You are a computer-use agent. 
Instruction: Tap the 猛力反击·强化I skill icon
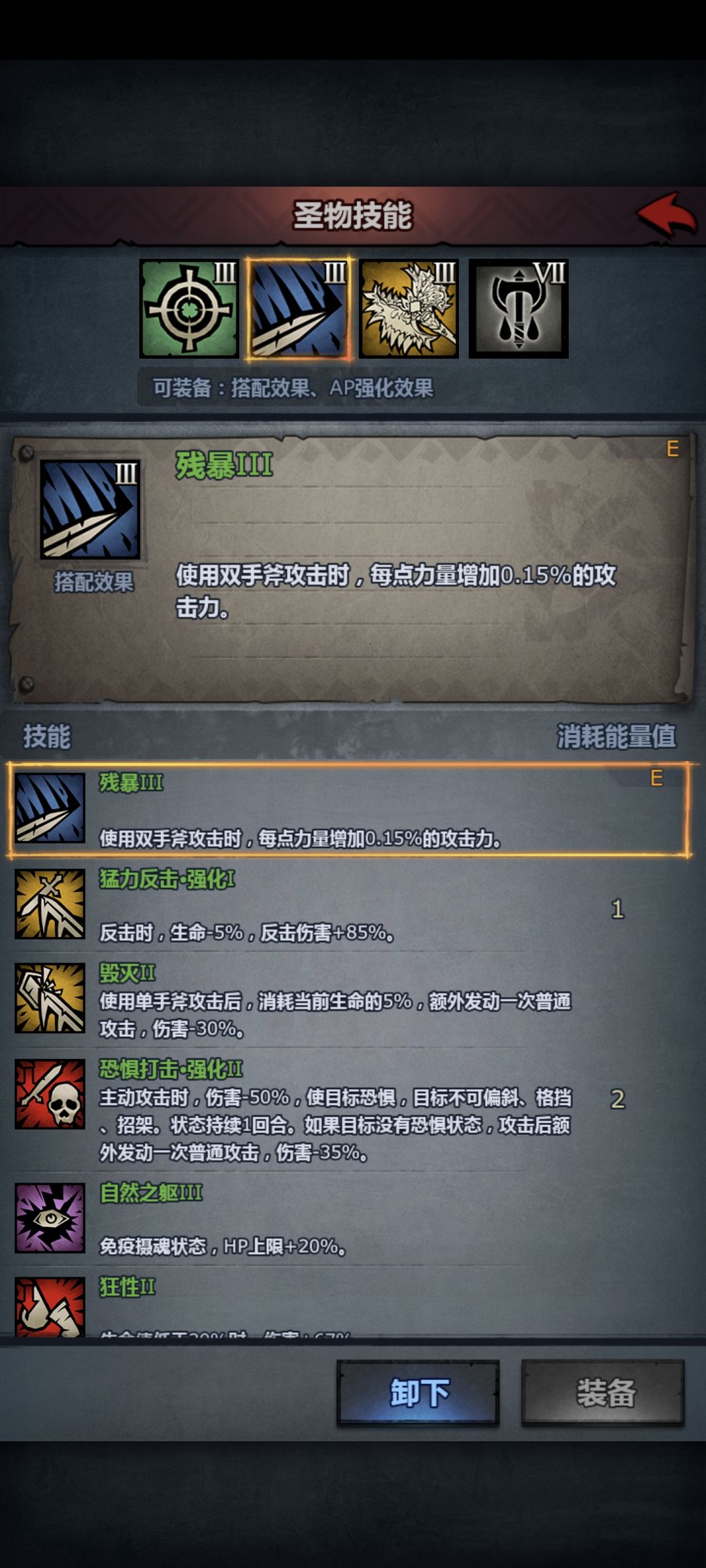point(50,904)
